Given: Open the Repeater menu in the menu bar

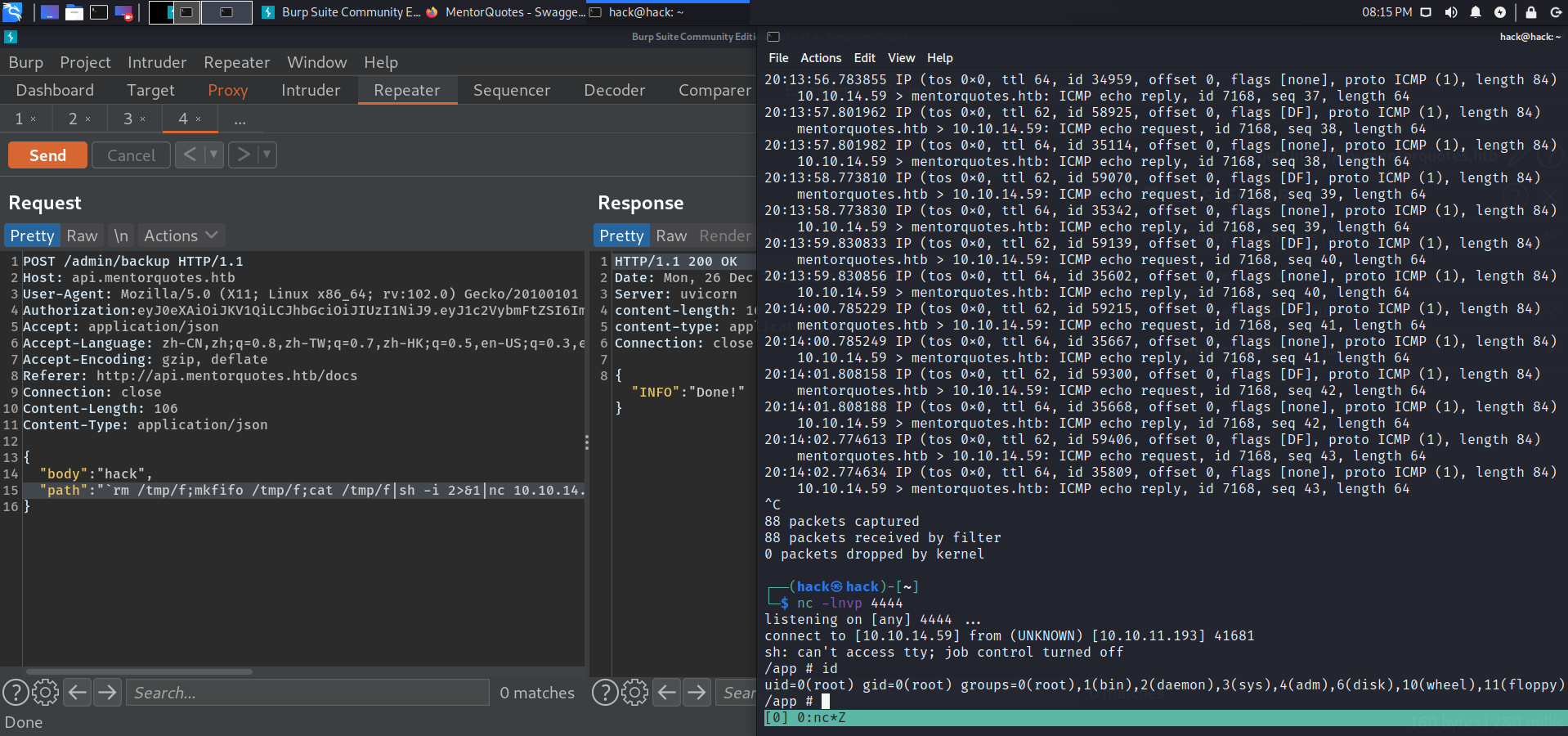Looking at the screenshot, I should pos(237,62).
